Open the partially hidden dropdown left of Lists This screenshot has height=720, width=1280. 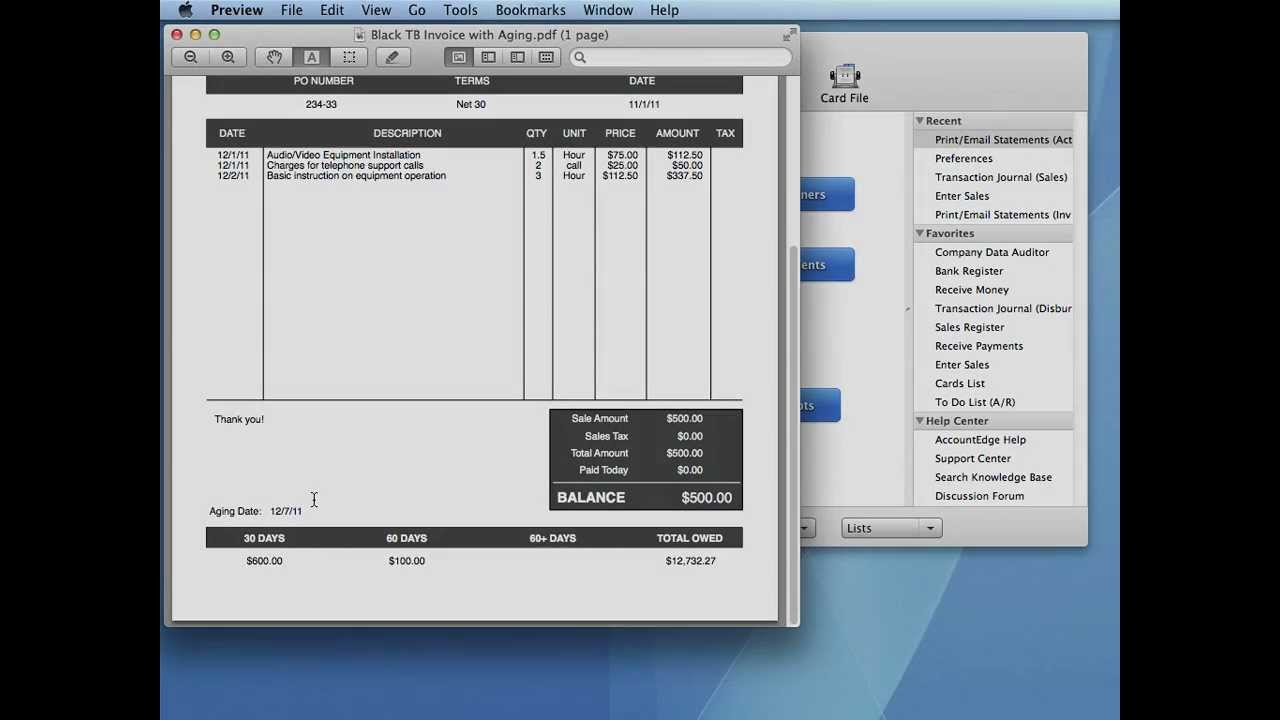806,528
